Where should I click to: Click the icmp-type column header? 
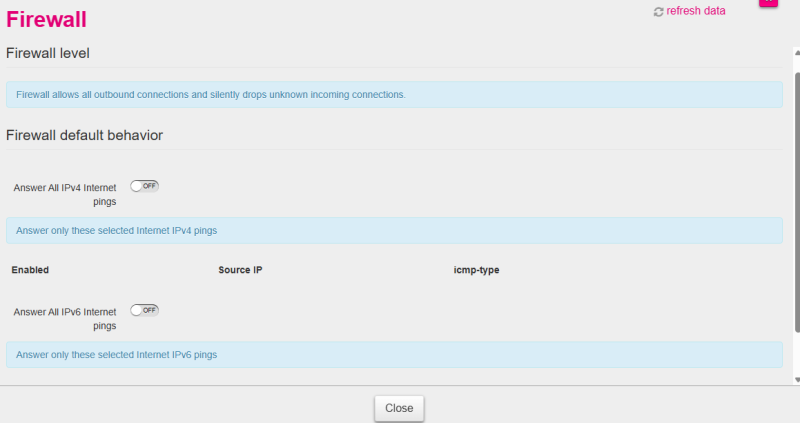477,270
